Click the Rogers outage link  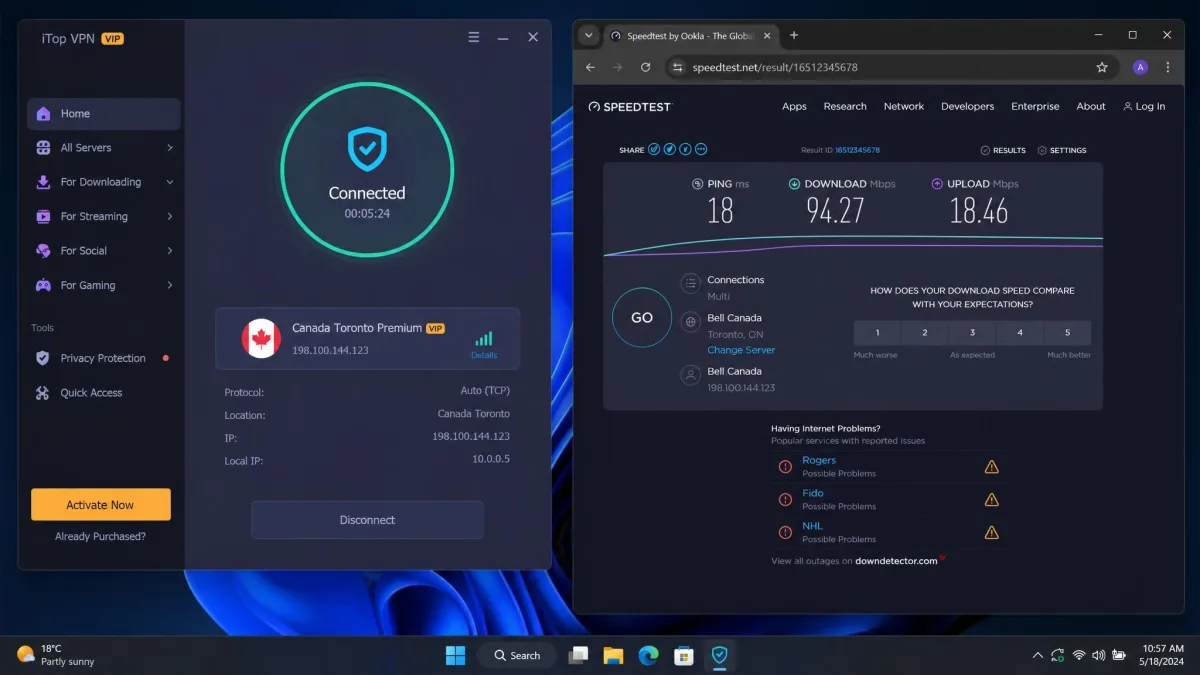[x=819, y=461]
